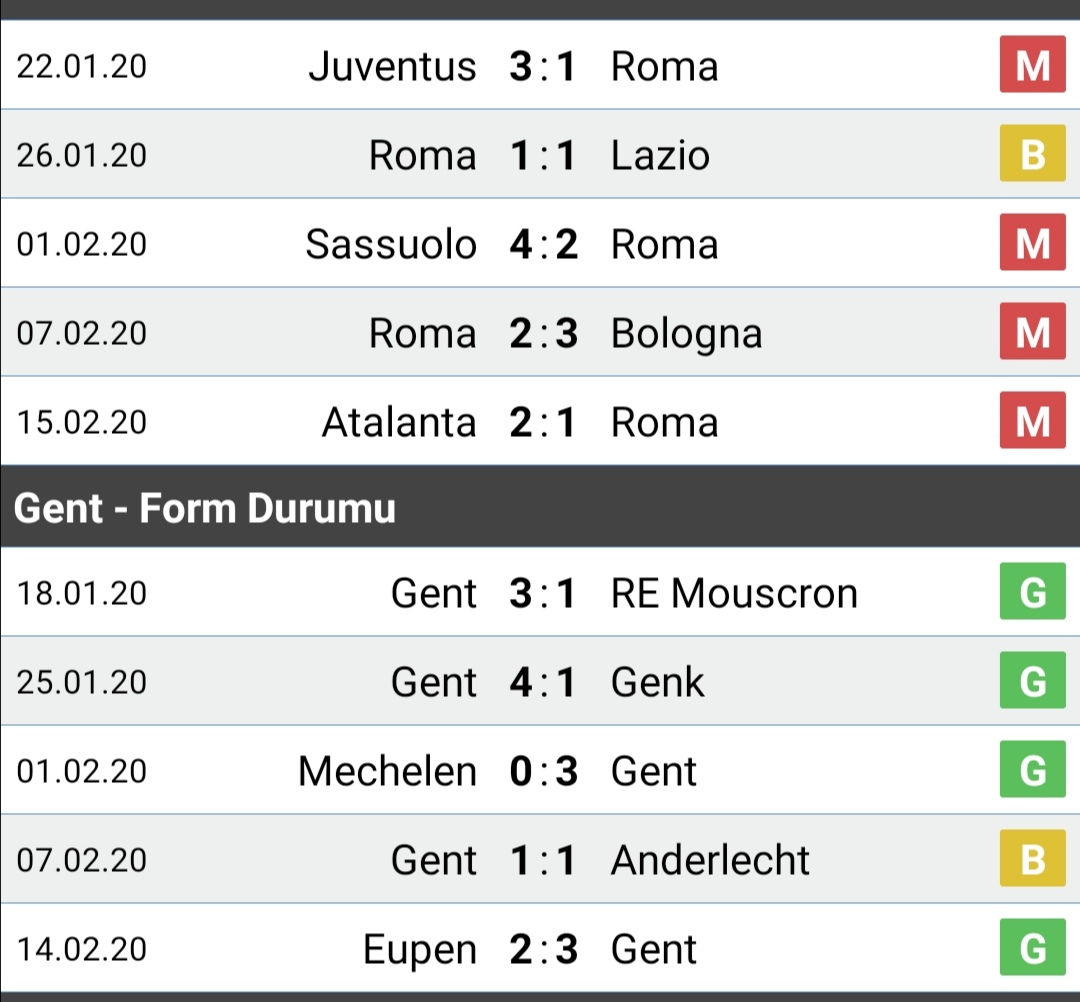Open the Bologna team name
1080x1002 pixels.
point(686,335)
